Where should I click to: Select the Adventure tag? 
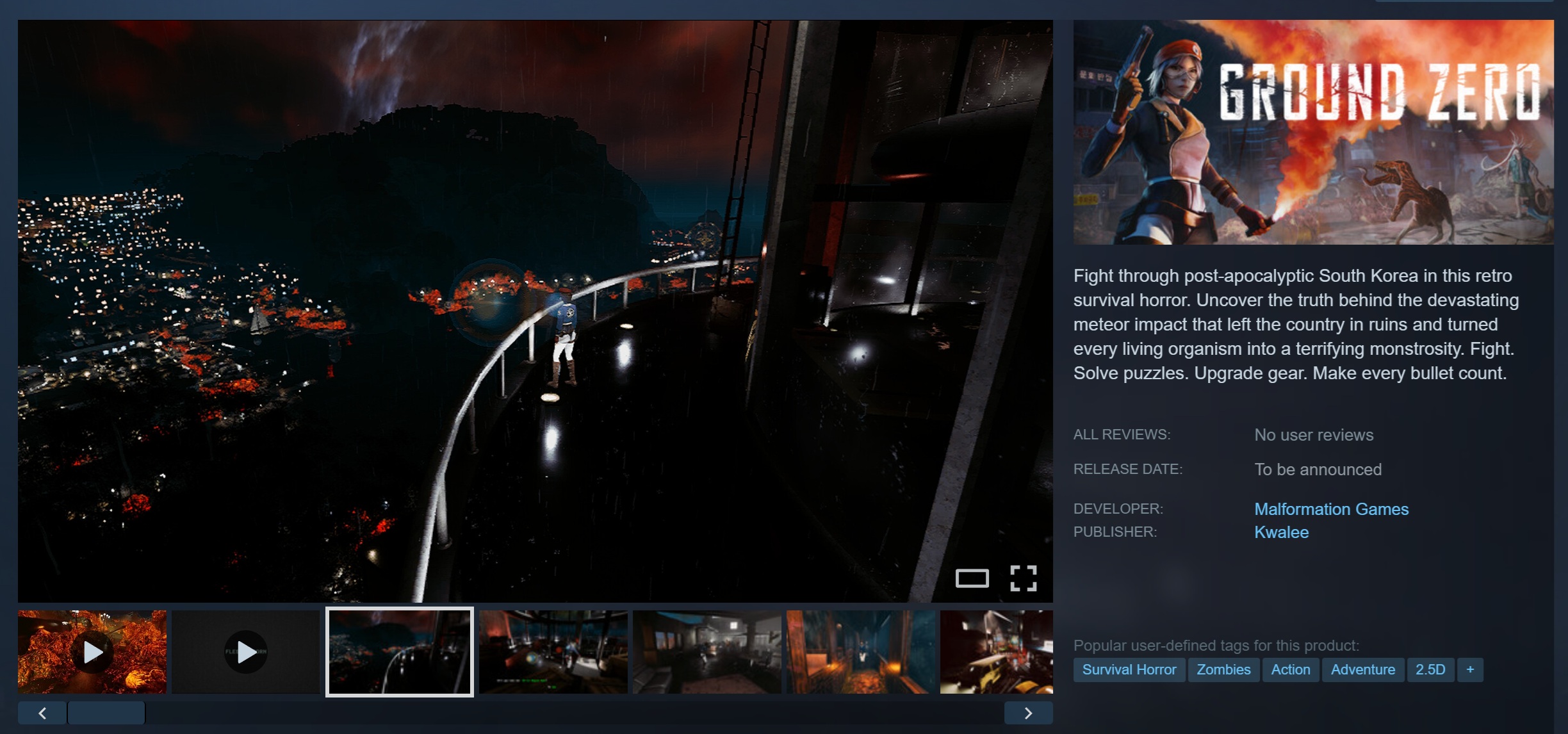(x=1362, y=669)
